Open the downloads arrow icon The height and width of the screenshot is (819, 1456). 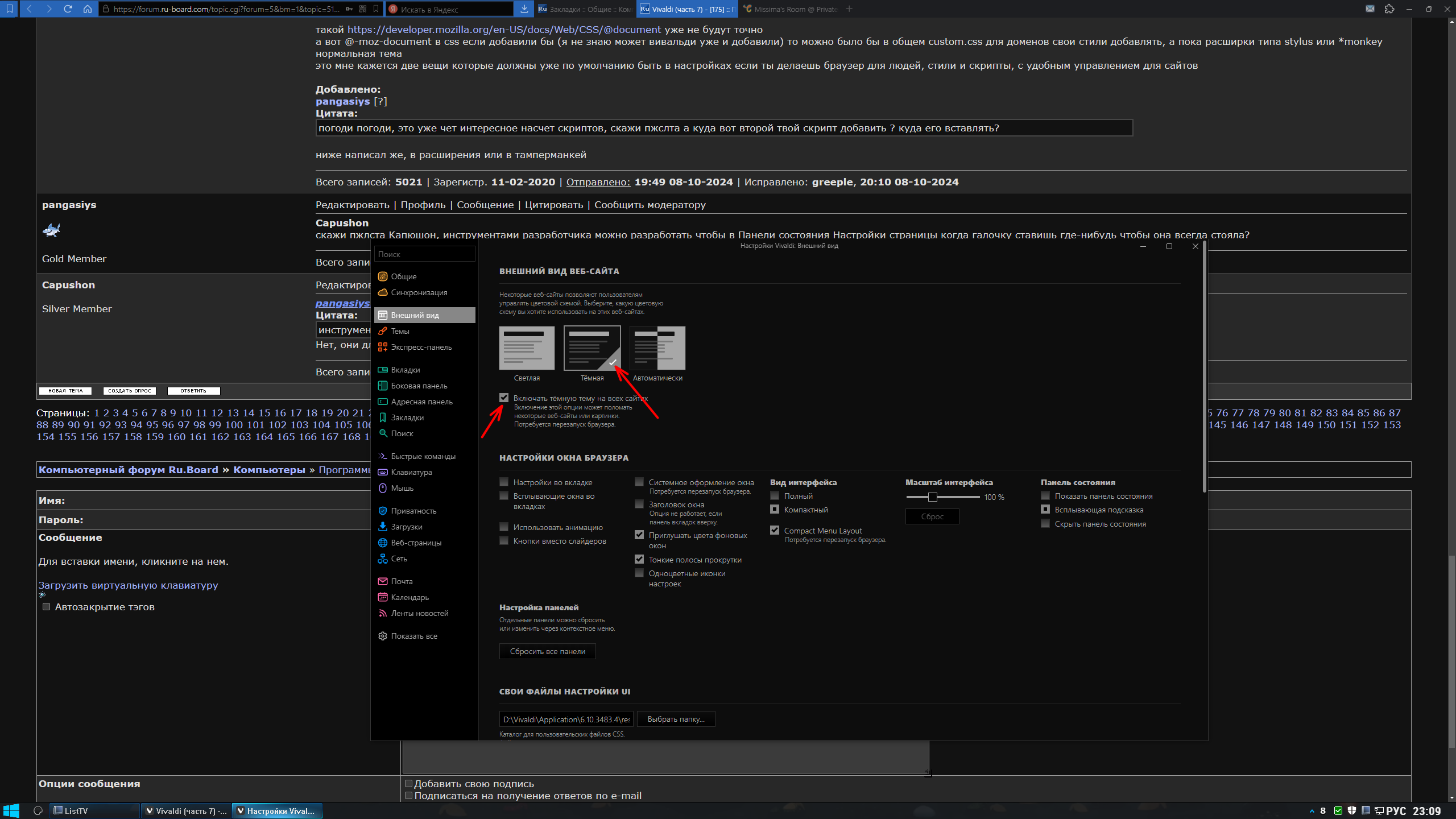click(524, 9)
